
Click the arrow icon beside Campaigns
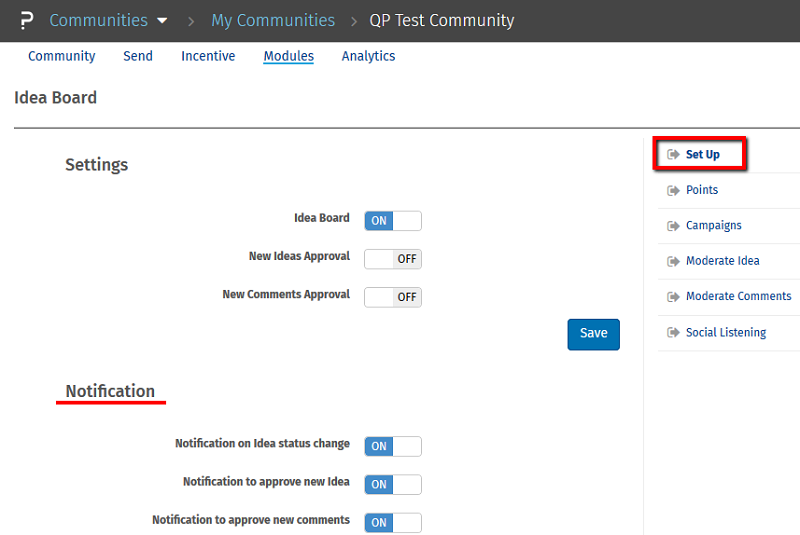(x=673, y=226)
